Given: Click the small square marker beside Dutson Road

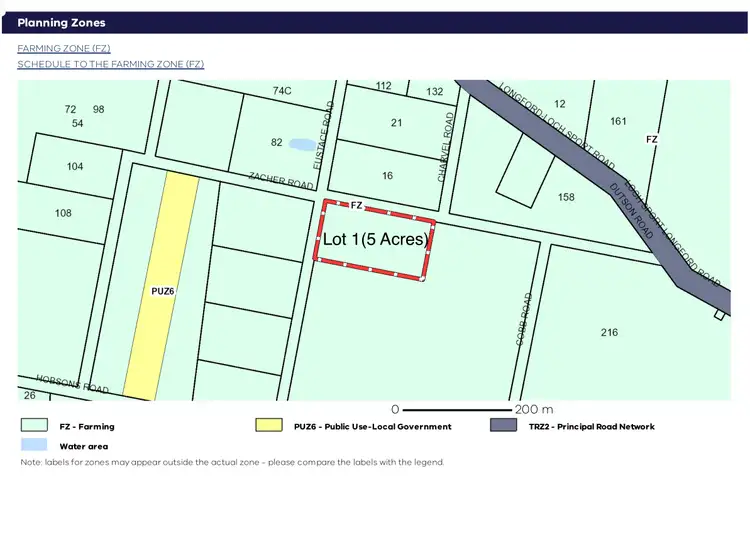Looking at the screenshot, I should [719, 315].
